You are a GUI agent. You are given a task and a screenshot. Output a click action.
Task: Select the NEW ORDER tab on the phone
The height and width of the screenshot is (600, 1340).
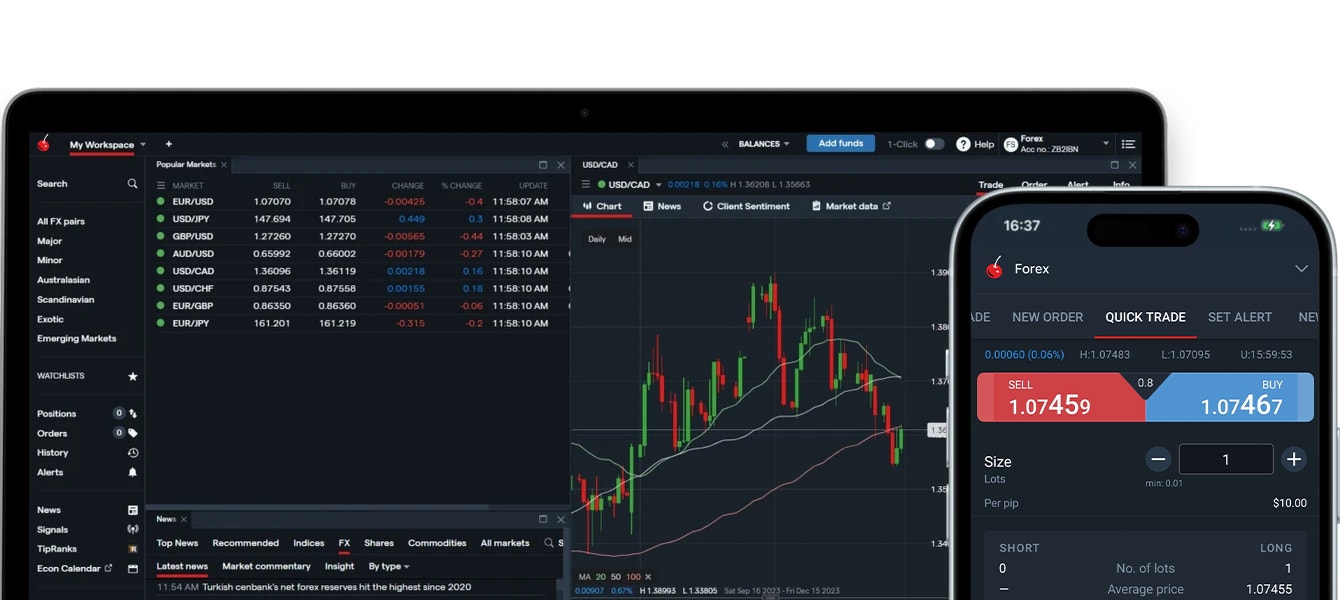(1048, 317)
